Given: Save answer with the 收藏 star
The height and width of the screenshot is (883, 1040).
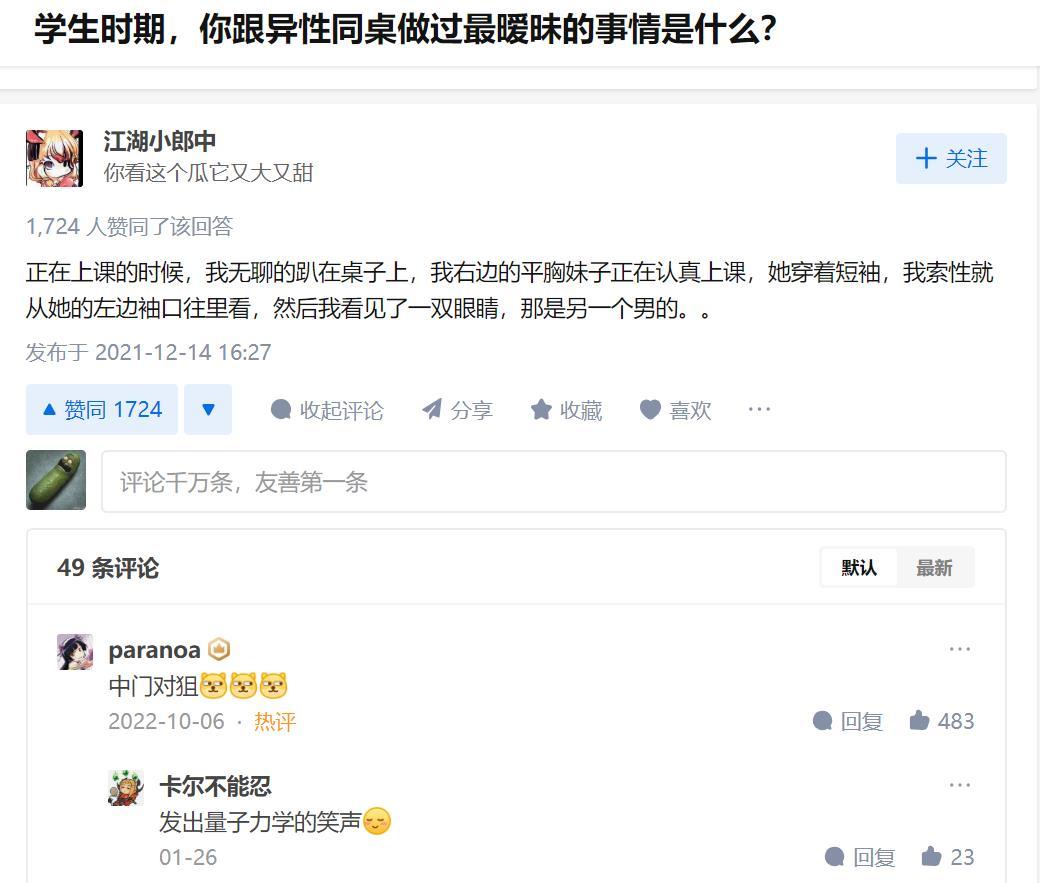Looking at the screenshot, I should pos(566,410).
